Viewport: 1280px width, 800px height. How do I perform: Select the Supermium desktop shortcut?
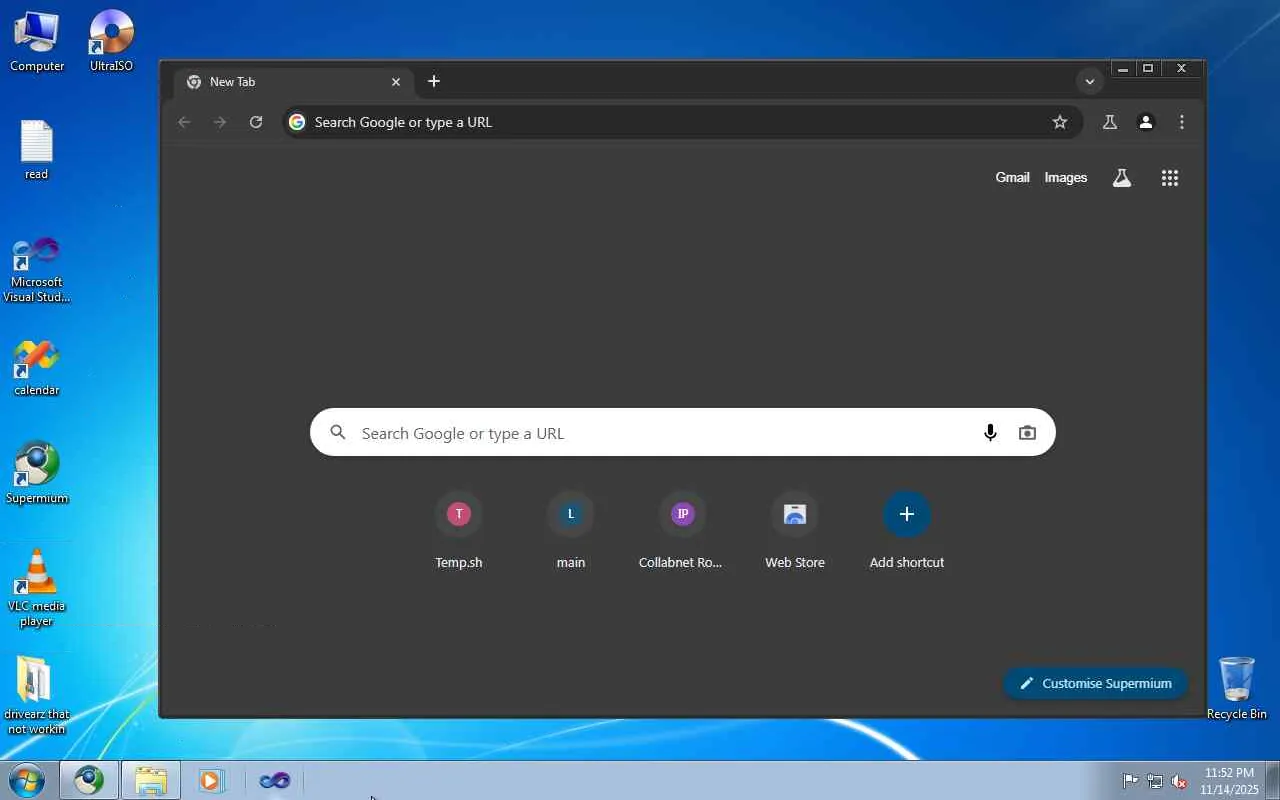(37, 473)
